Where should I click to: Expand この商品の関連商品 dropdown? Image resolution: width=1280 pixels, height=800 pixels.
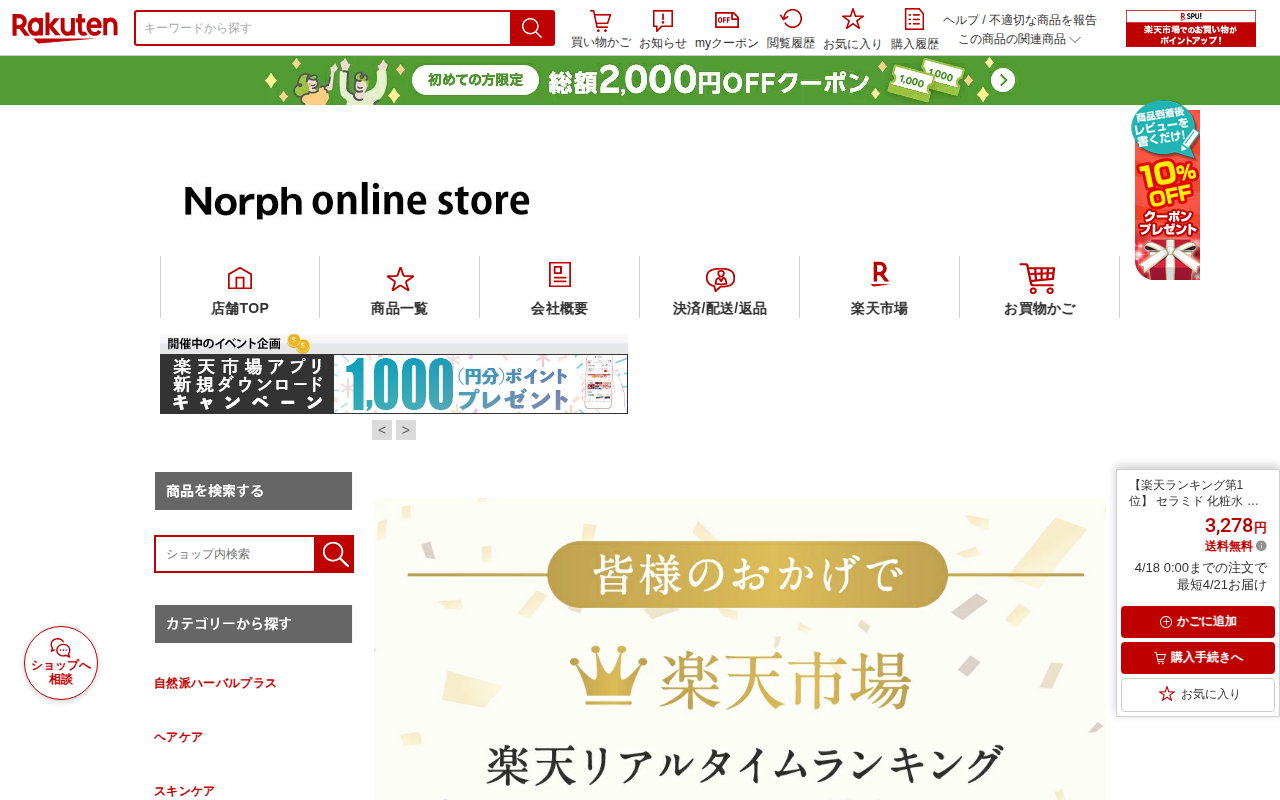1020,39
